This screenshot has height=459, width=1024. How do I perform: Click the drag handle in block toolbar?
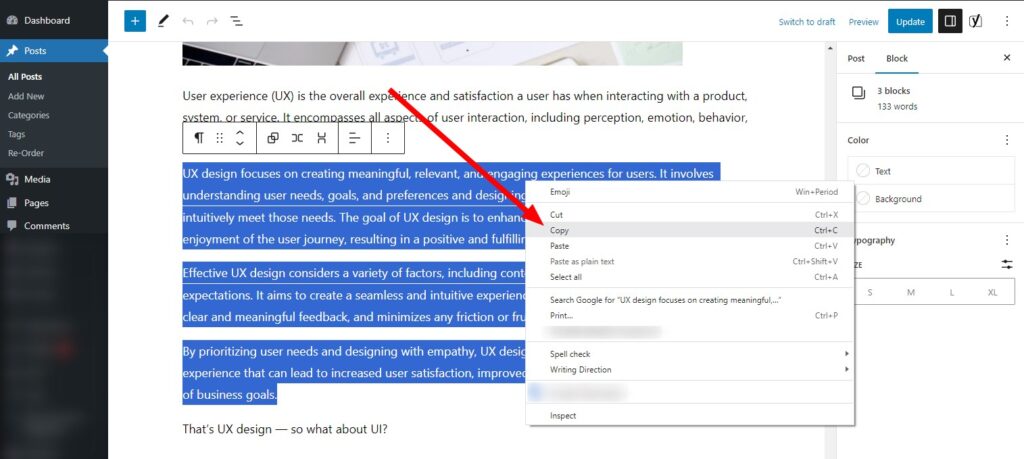pyautogui.click(x=220, y=137)
